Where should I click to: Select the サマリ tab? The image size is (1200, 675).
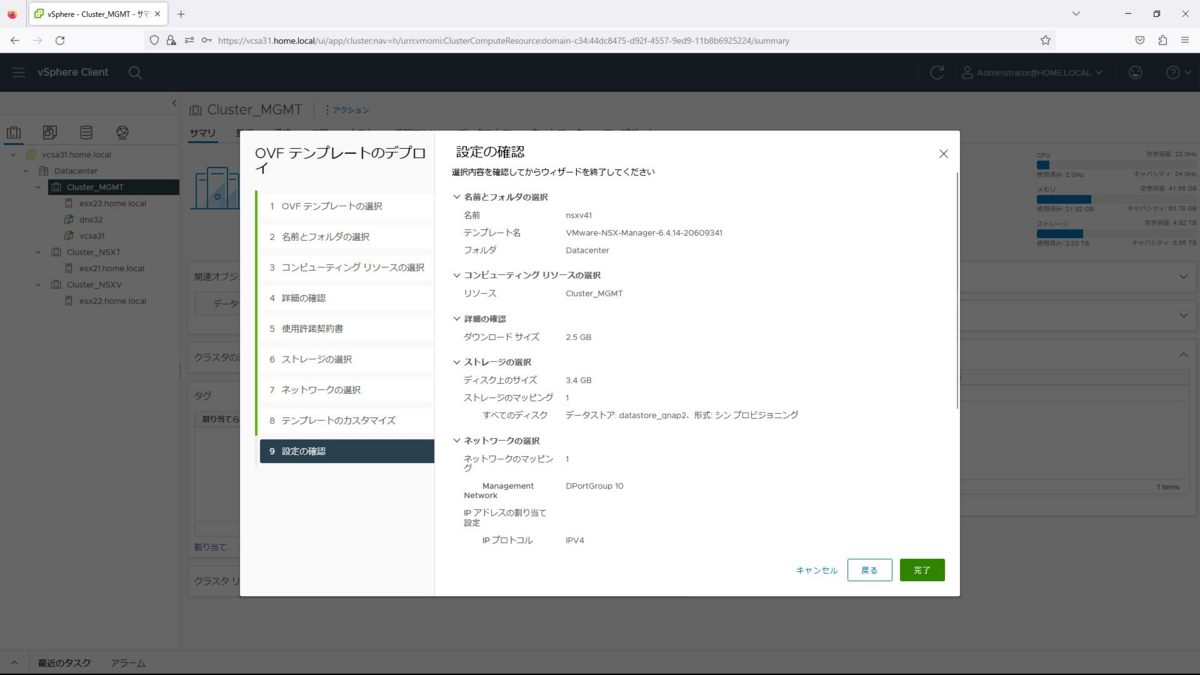coord(202,133)
